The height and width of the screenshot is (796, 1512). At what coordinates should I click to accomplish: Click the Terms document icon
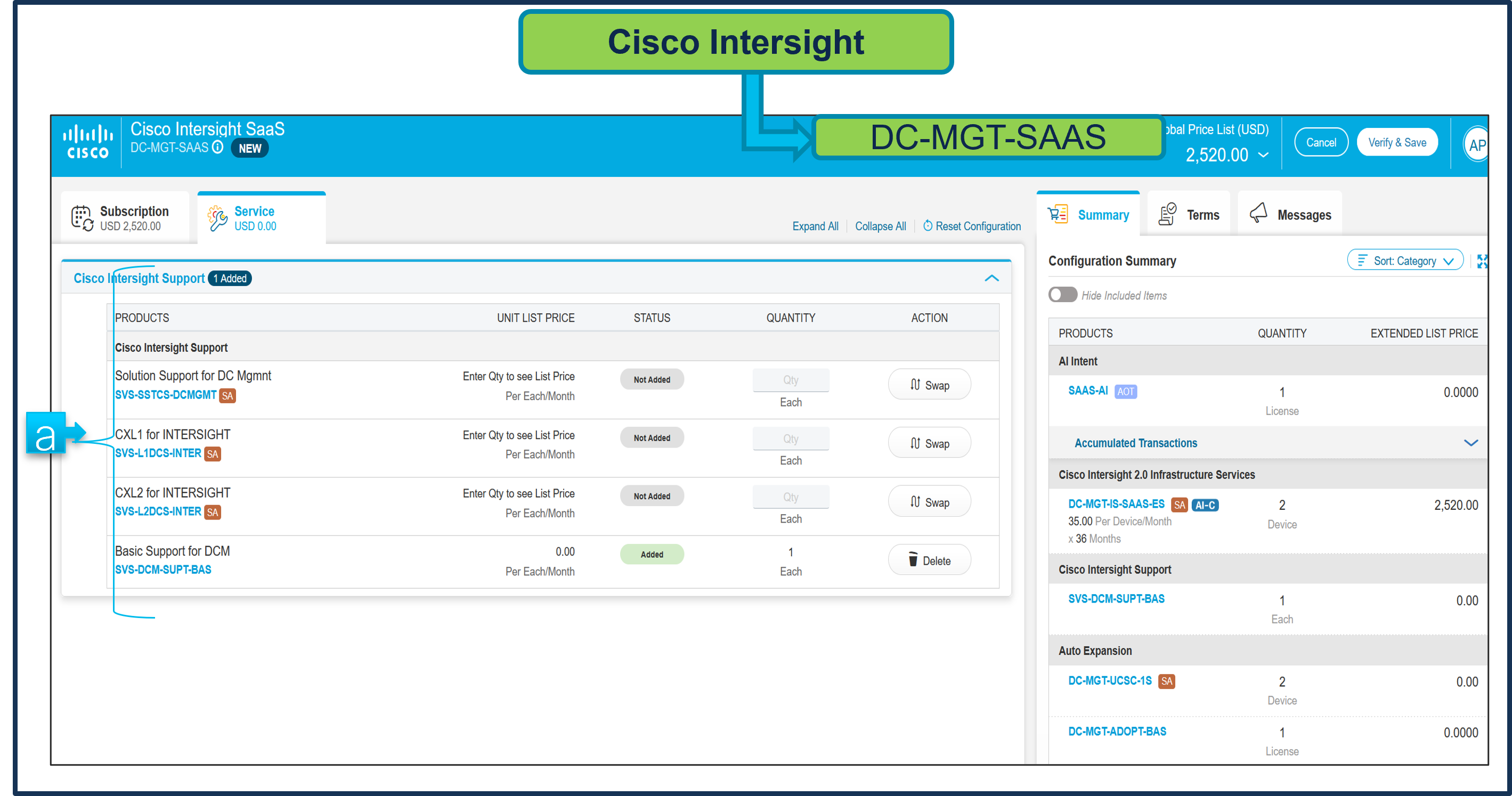(x=1167, y=214)
